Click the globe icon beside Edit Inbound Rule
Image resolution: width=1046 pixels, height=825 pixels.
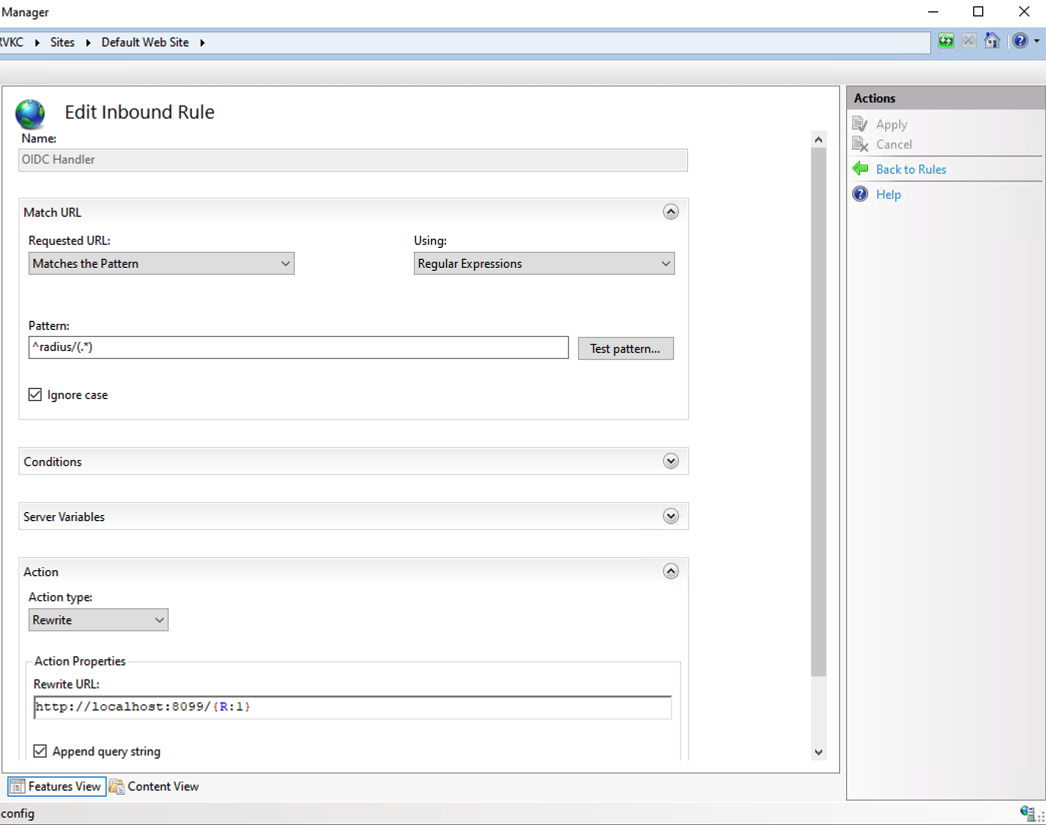click(30, 113)
